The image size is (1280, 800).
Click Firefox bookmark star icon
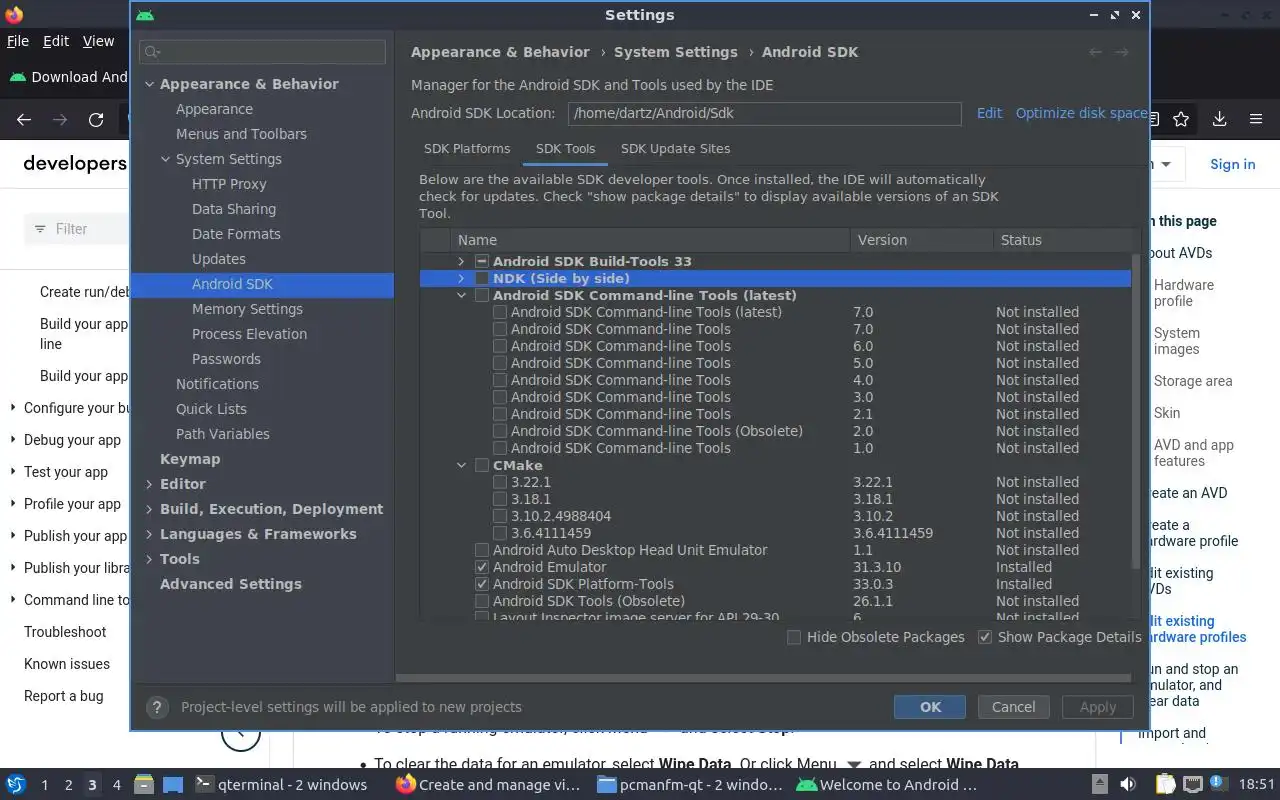click(x=1181, y=120)
